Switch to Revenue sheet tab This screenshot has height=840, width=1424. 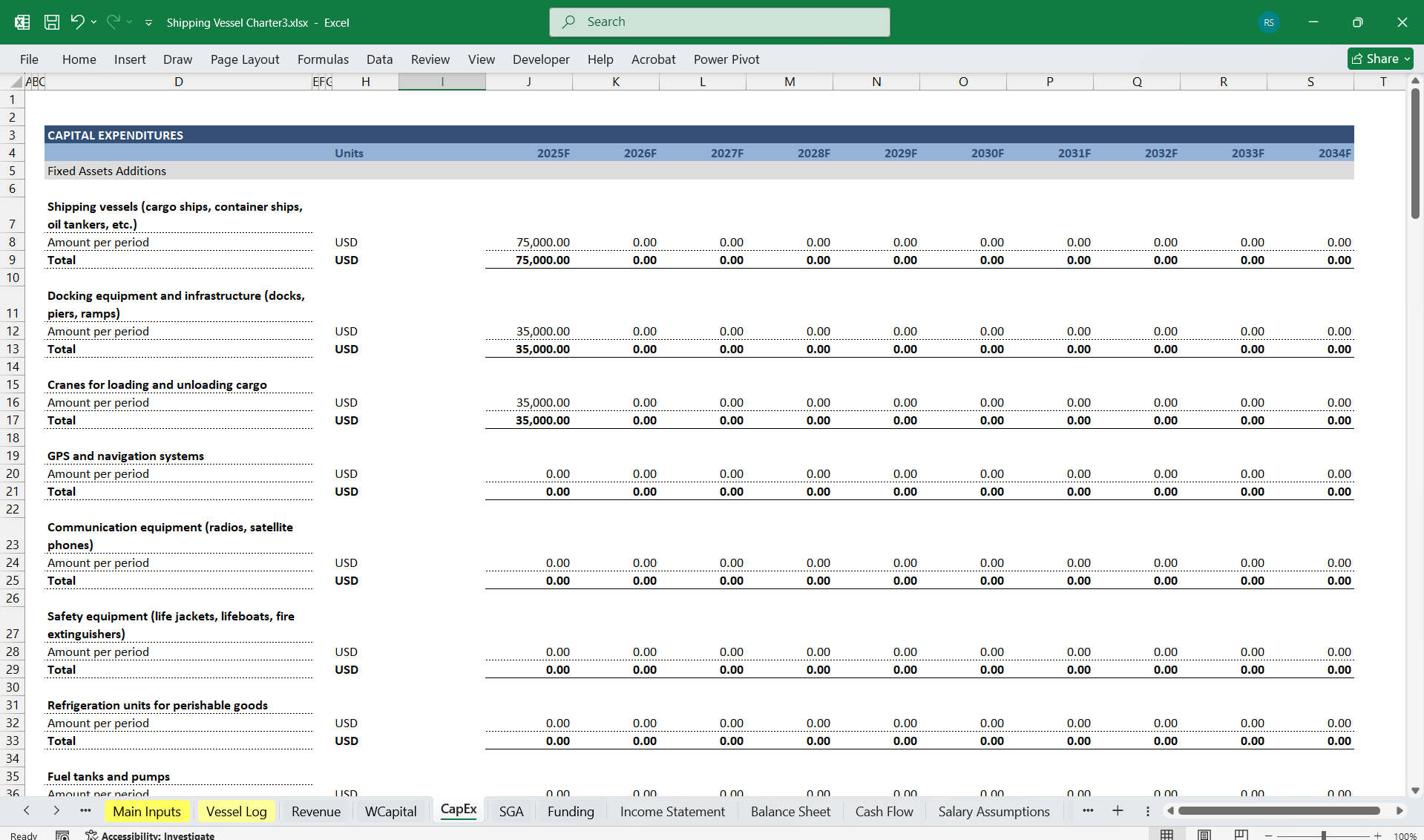316,811
